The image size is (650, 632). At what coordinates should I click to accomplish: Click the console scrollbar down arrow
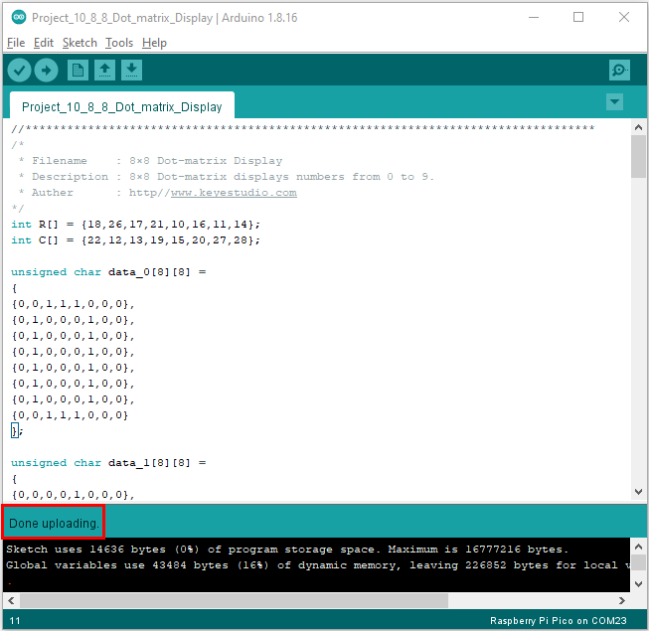(x=638, y=584)
